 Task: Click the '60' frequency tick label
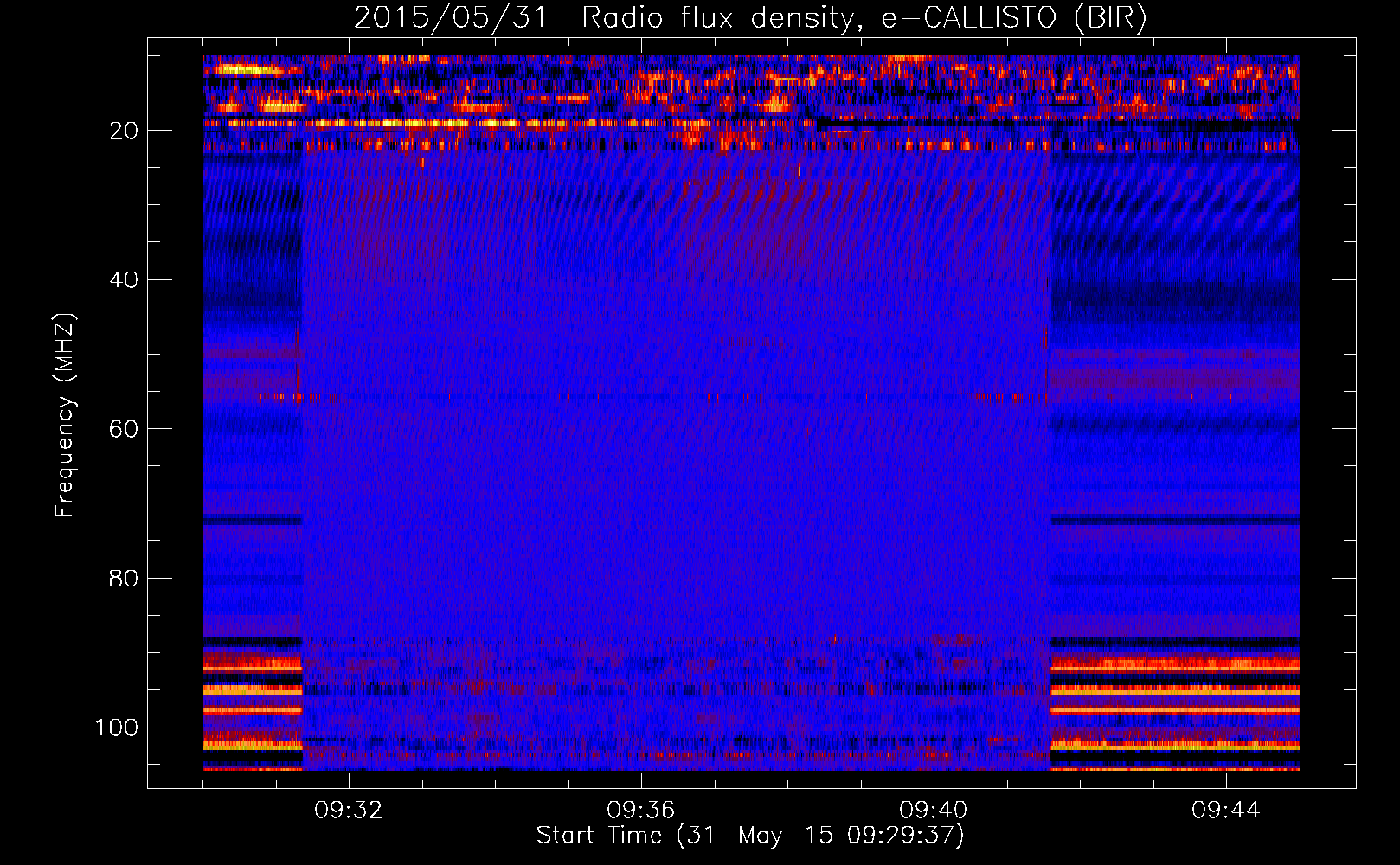click(124, 429)
